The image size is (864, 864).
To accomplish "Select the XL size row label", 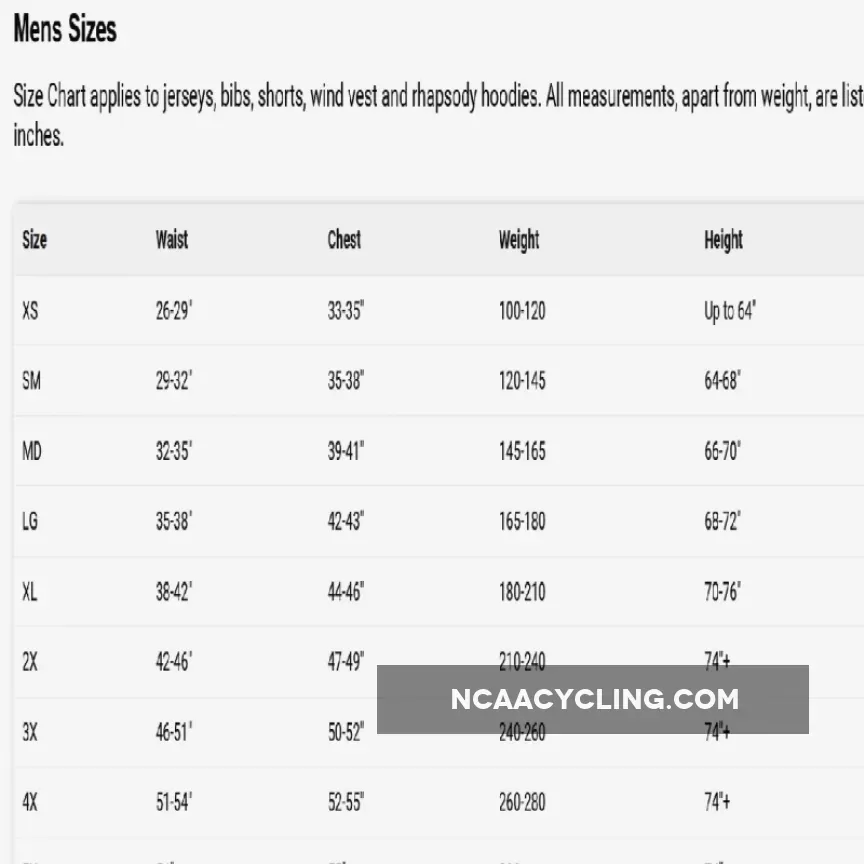I will [30, 592].
